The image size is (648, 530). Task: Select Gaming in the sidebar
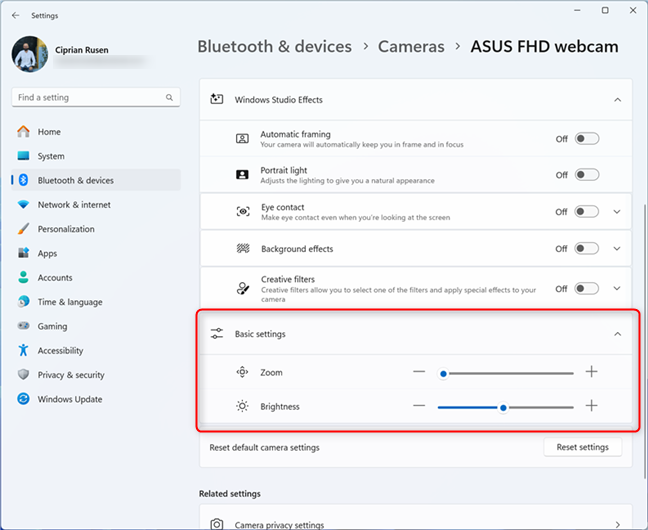click(x=96, y=326)
